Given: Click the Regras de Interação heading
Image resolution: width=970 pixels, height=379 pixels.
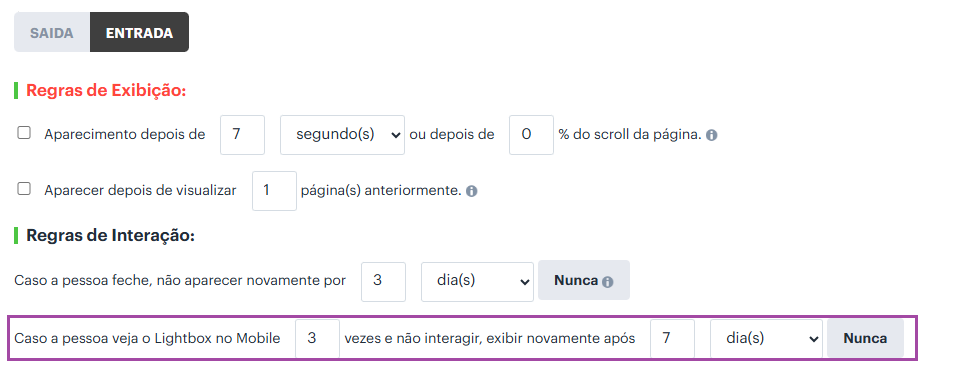Looking at the screenshot, I should (x=111, y=236).
